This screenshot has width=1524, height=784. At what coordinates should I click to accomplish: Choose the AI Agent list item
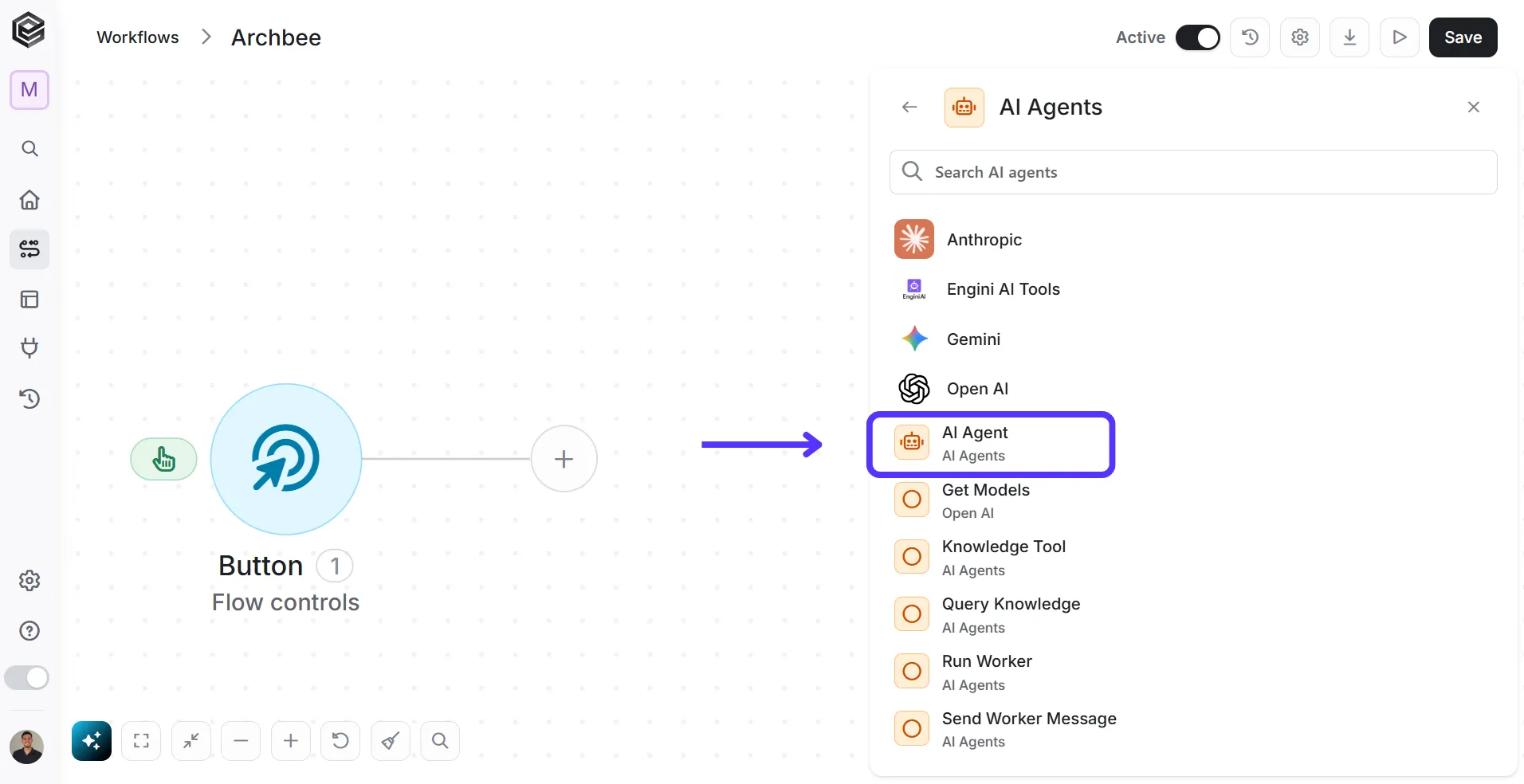click(x=991, y=444)
